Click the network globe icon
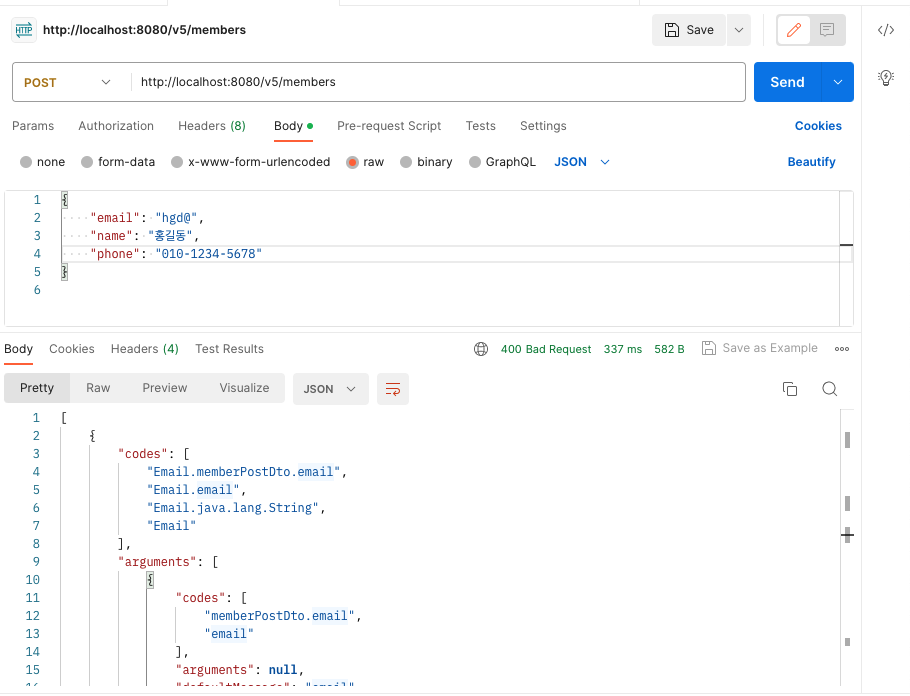 481,349
